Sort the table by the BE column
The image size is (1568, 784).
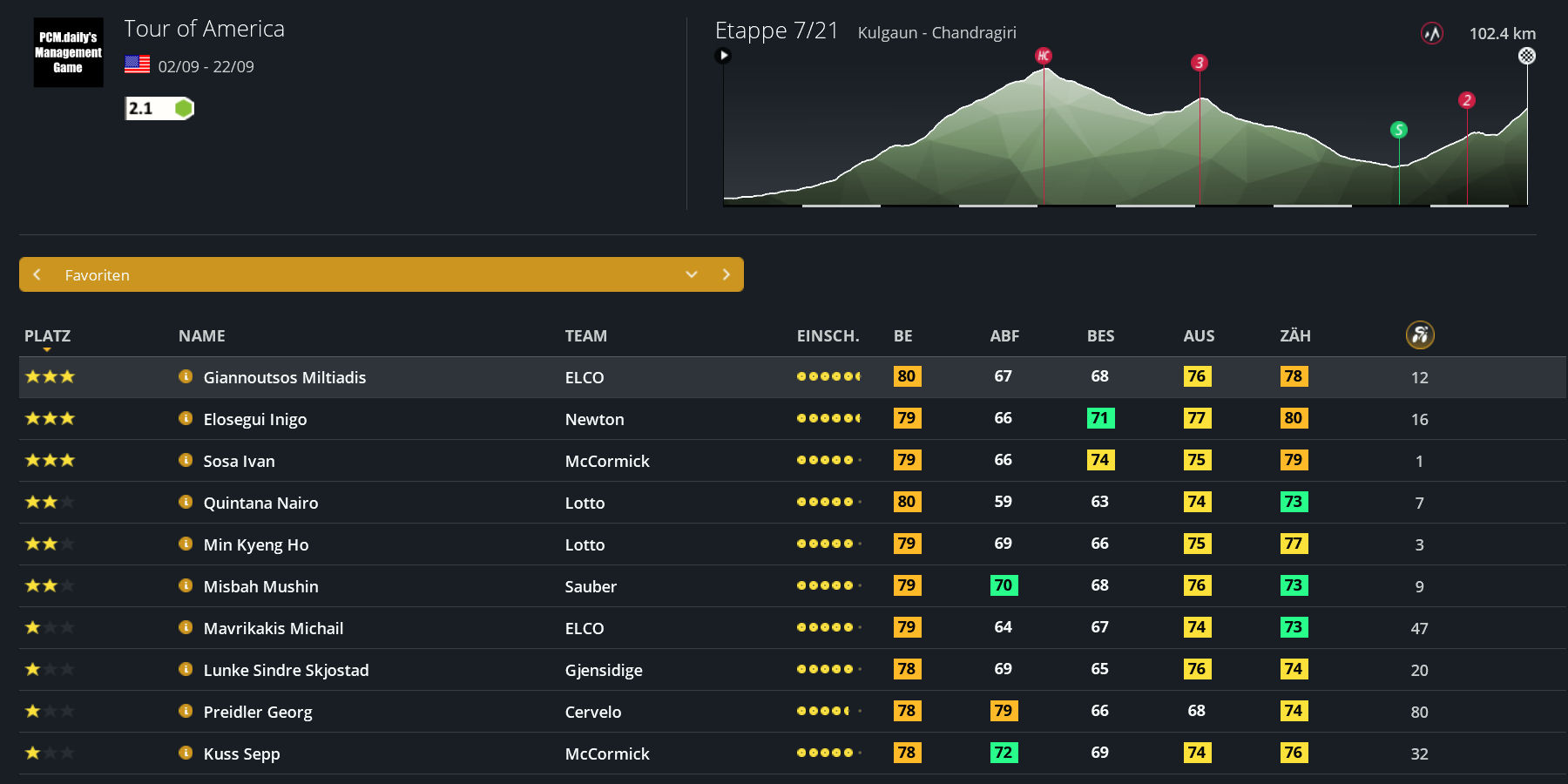point(903,336)
